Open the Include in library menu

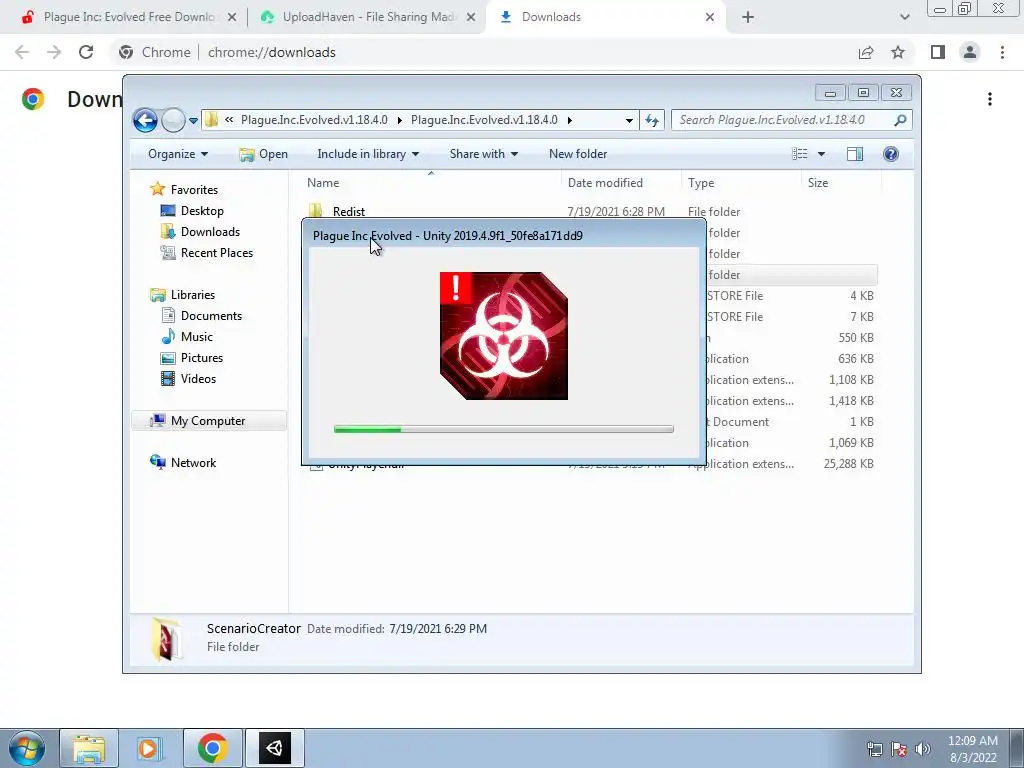pyautogui.click(x=368, y=154)
